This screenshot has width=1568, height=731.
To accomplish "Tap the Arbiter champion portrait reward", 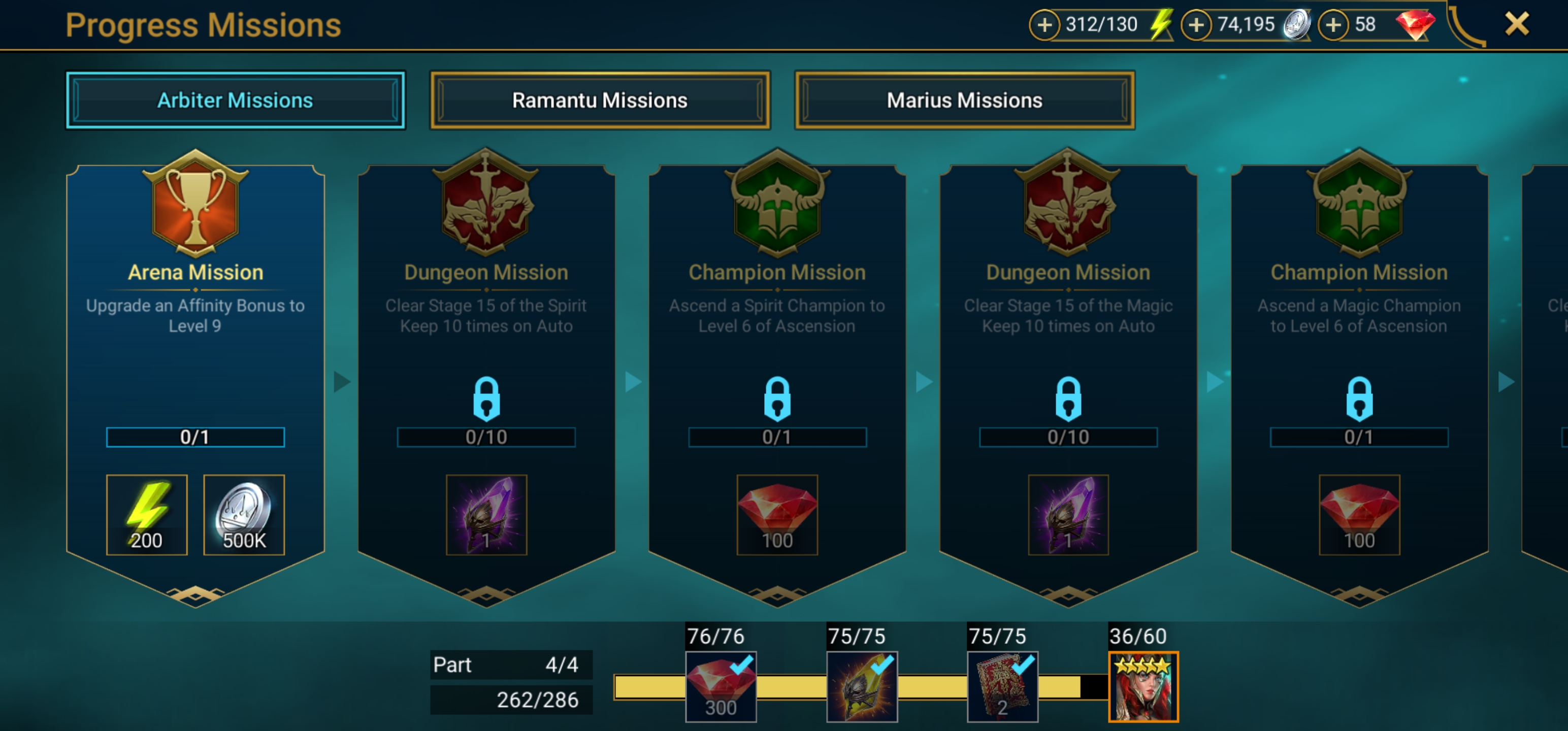I will pos(1143,686).
